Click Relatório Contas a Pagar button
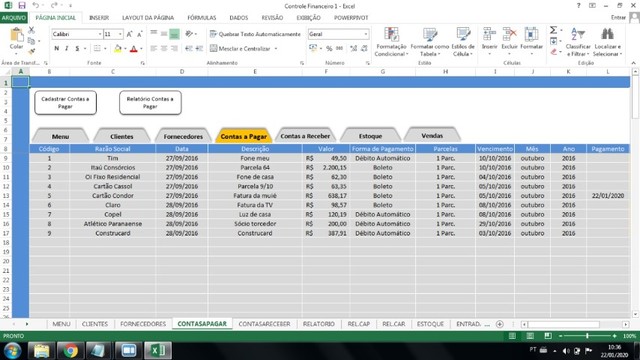This screenshot has width=640, height=360. pos(150,102)
